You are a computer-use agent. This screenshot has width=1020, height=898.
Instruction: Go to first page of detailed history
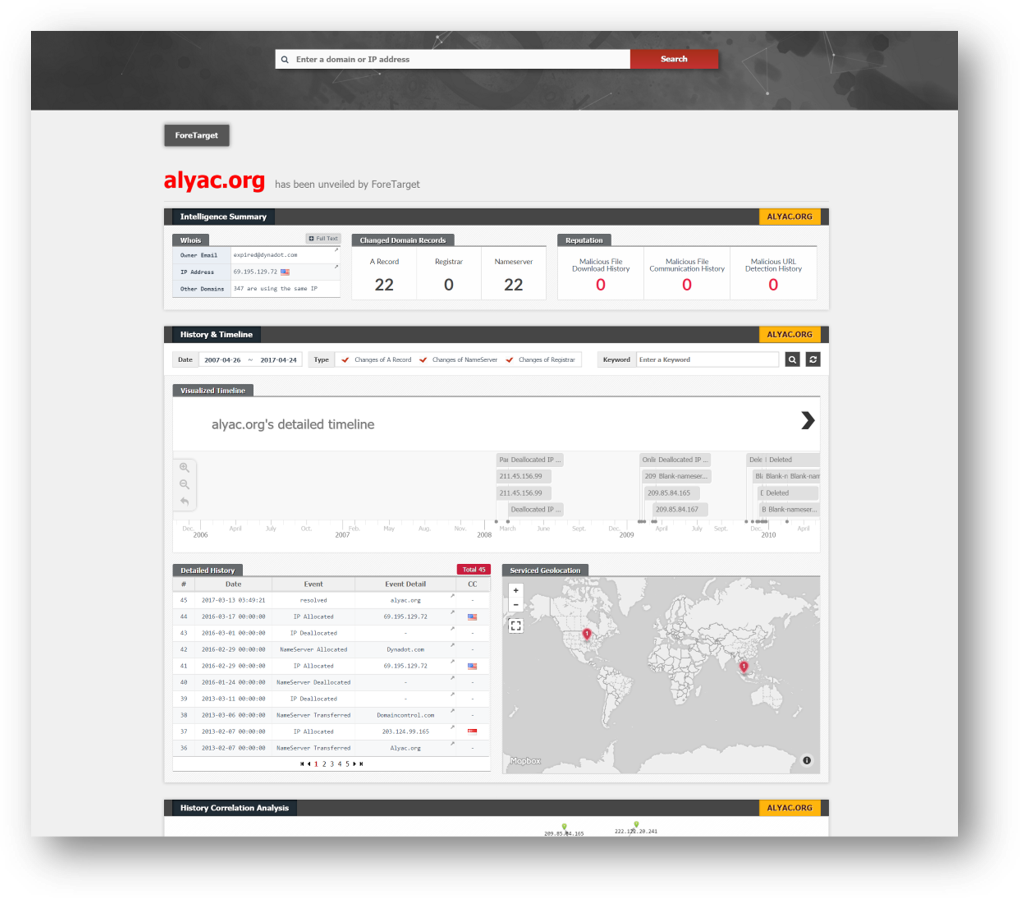click(302, 764)
